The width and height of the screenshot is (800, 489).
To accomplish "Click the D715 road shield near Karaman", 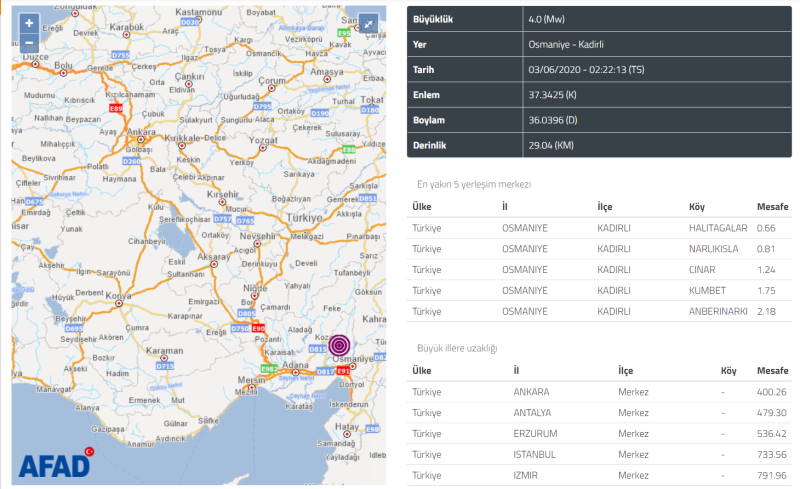I will click(x=164, y=367).
